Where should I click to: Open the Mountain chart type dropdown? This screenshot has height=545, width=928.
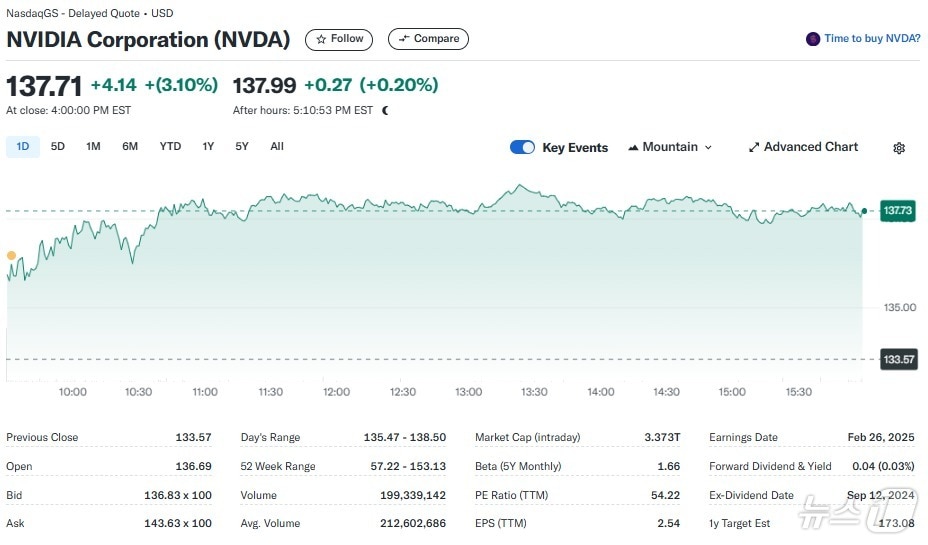click(x=670, y=147)
